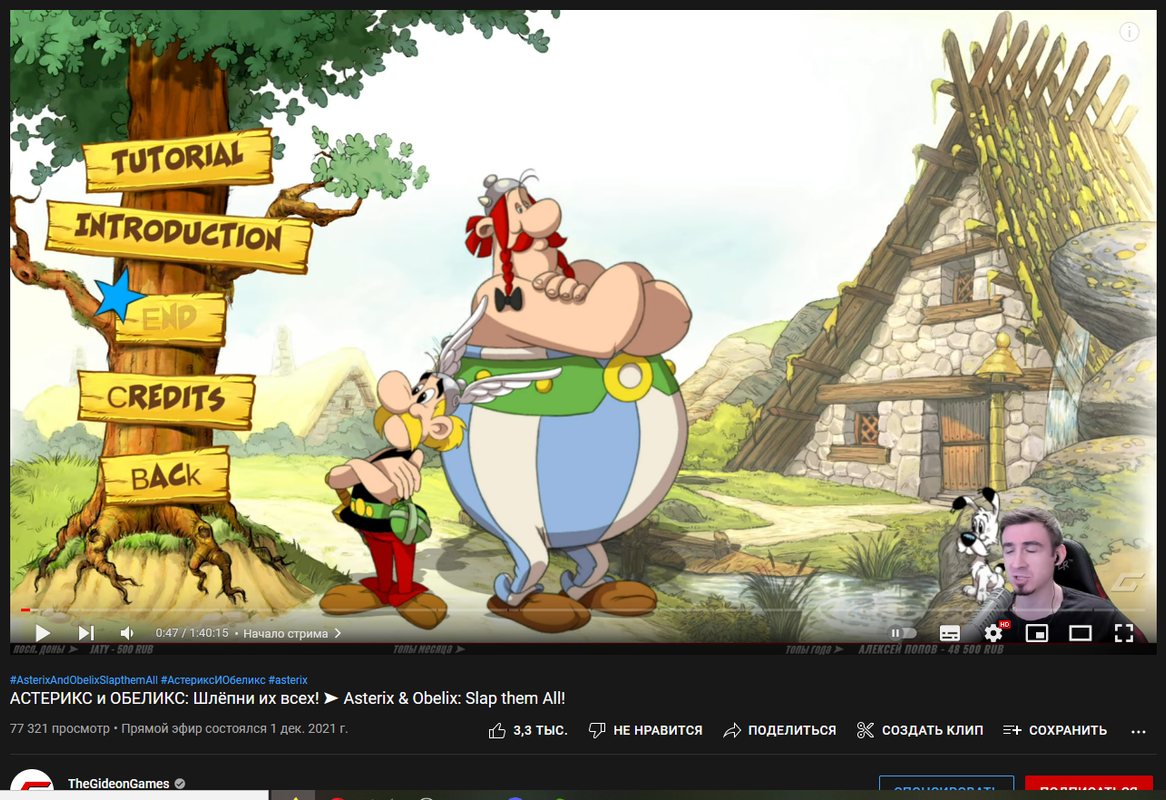Viewport: 1166px width, 800px height.
Task: Enable miniplayer mode
Action: [x=1037, y=633]
